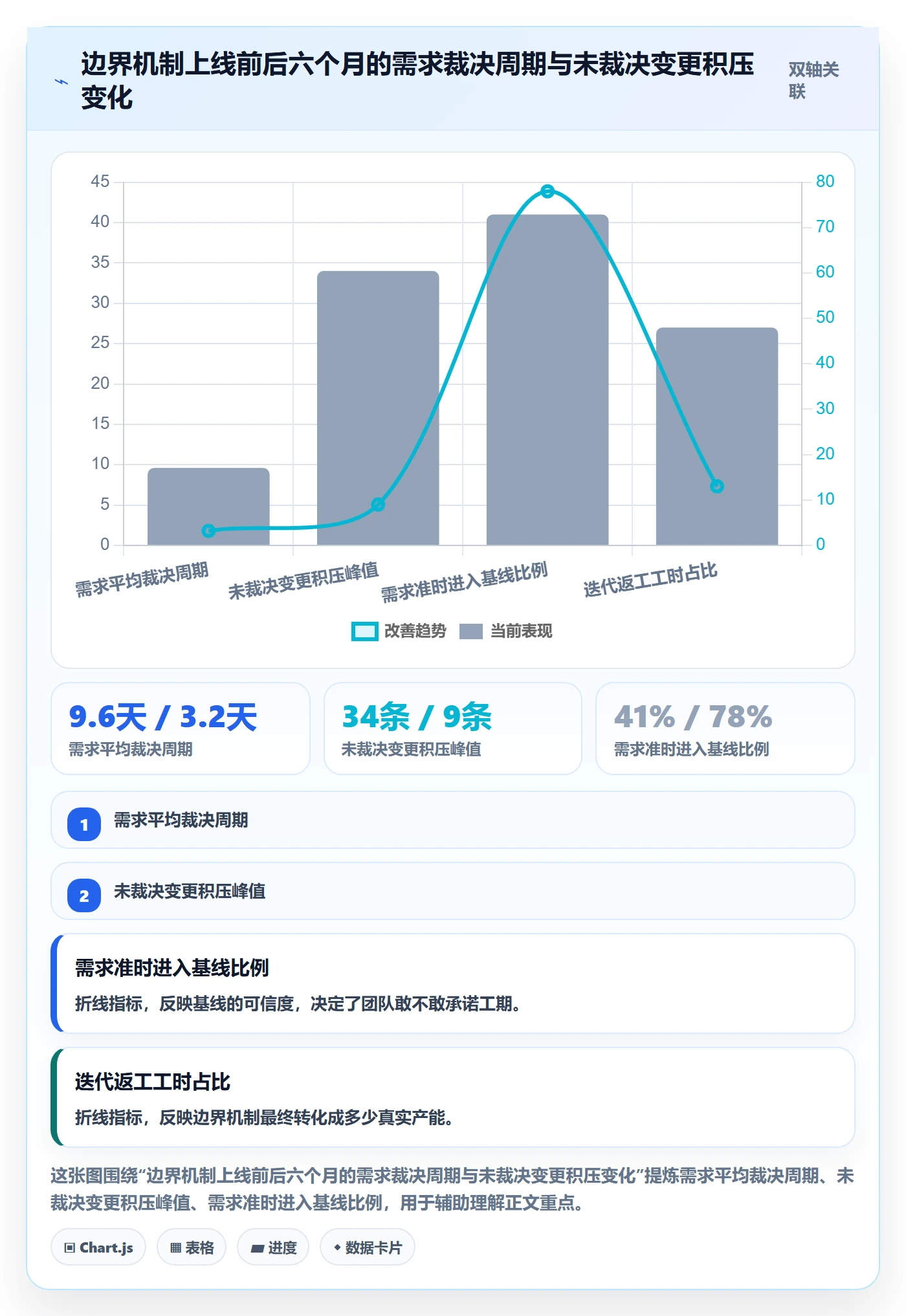Click the lightning icon beside the title
The height and width of the screenshot is (1316, 906).
[61, 82]
